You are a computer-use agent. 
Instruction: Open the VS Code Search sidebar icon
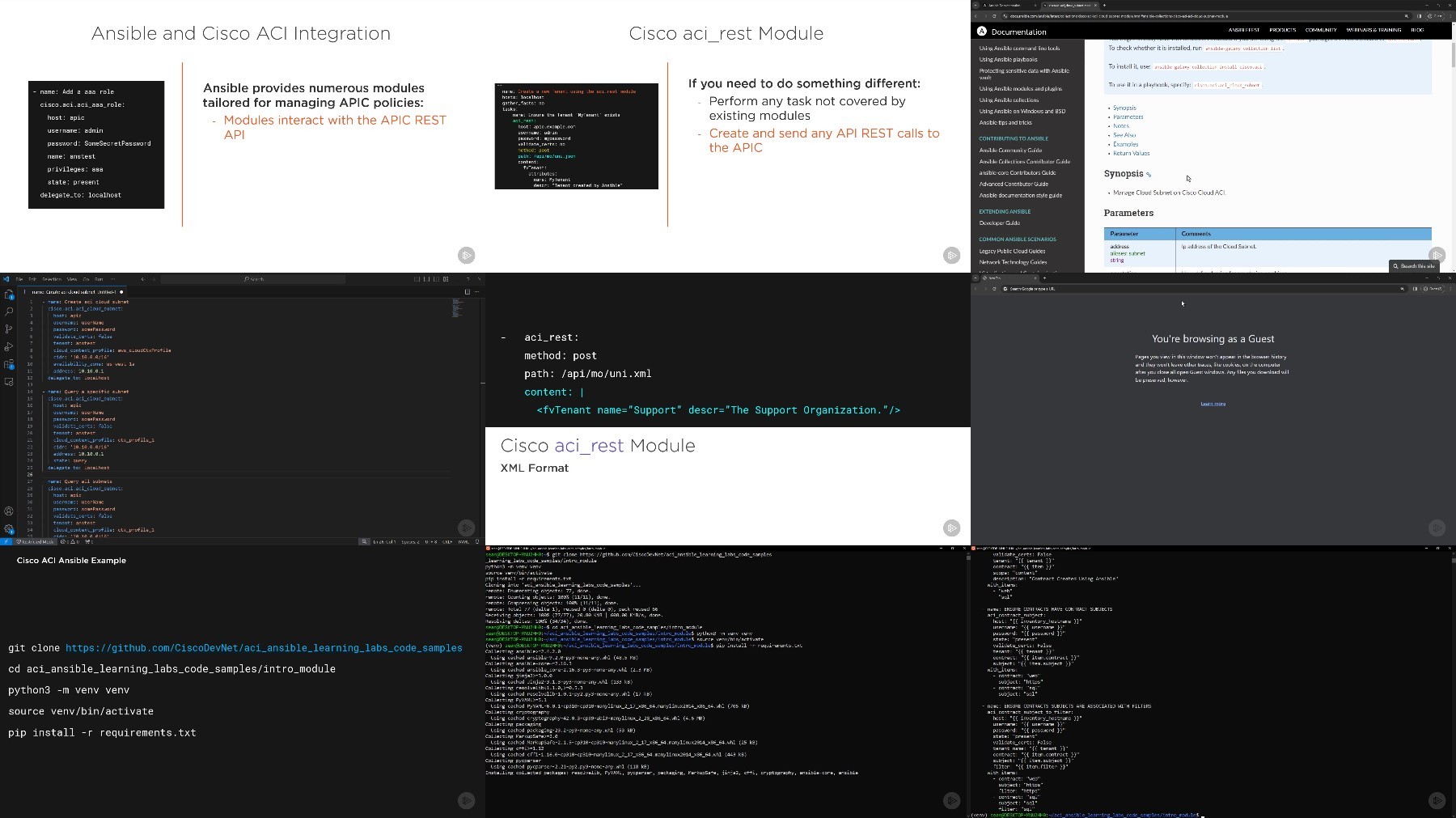[x=9, y=312]
